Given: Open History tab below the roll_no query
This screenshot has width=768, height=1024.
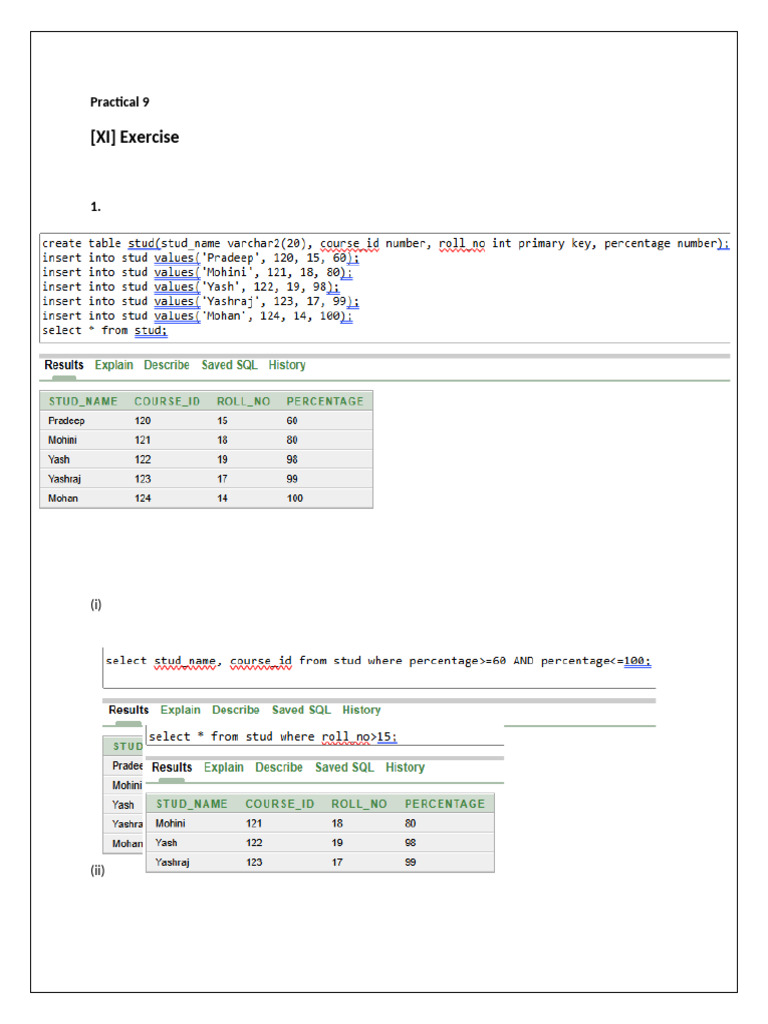Looking at the screenshot, I should [405, 767].
